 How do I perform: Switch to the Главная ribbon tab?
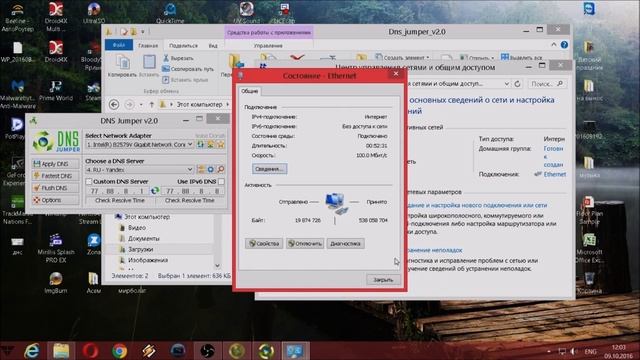pos(148,46)
